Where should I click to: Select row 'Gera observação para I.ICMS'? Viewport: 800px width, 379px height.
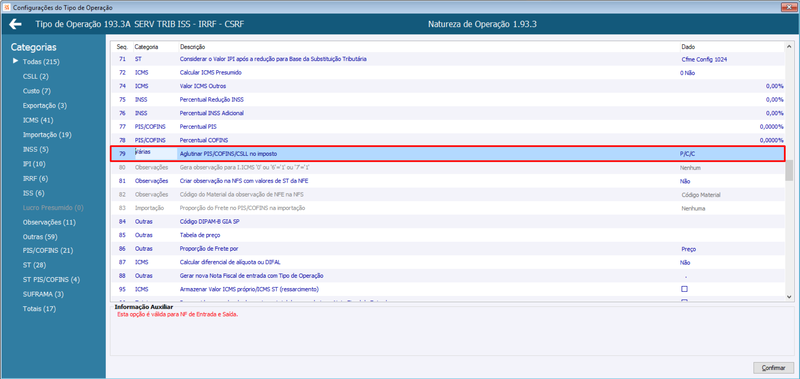point(448,167)
